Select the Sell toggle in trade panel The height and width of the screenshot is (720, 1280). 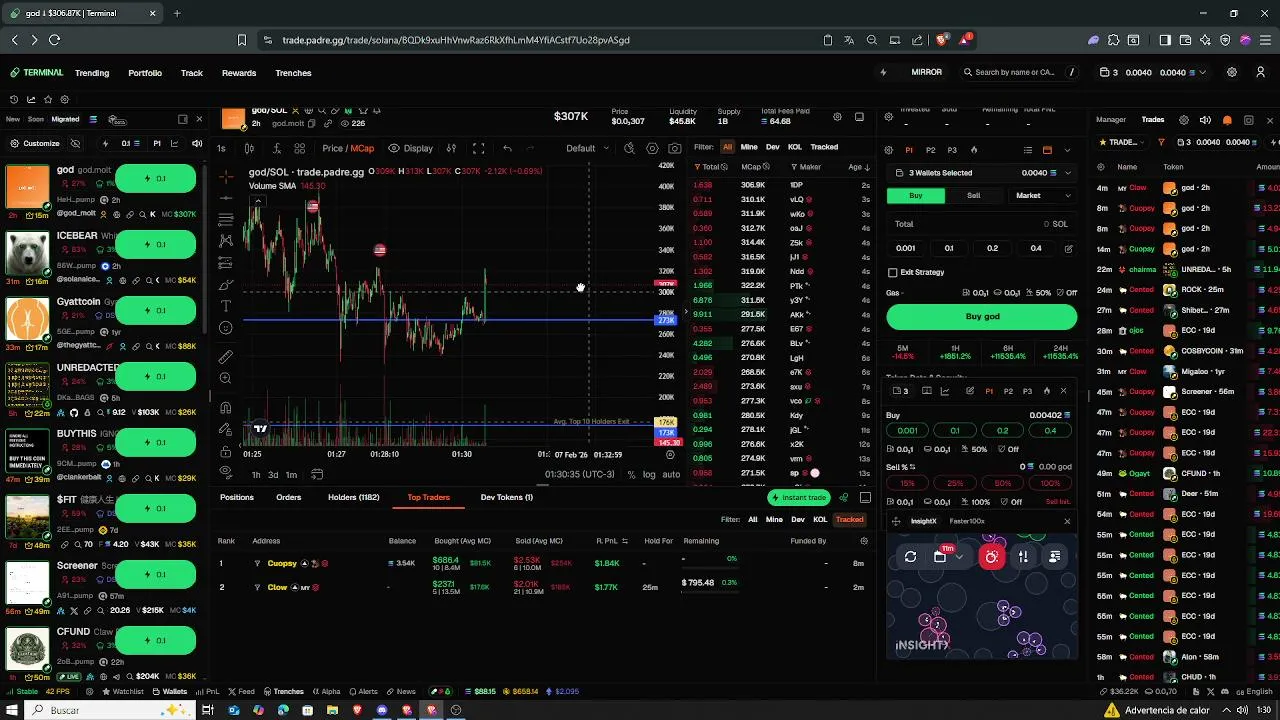[973, 196]
